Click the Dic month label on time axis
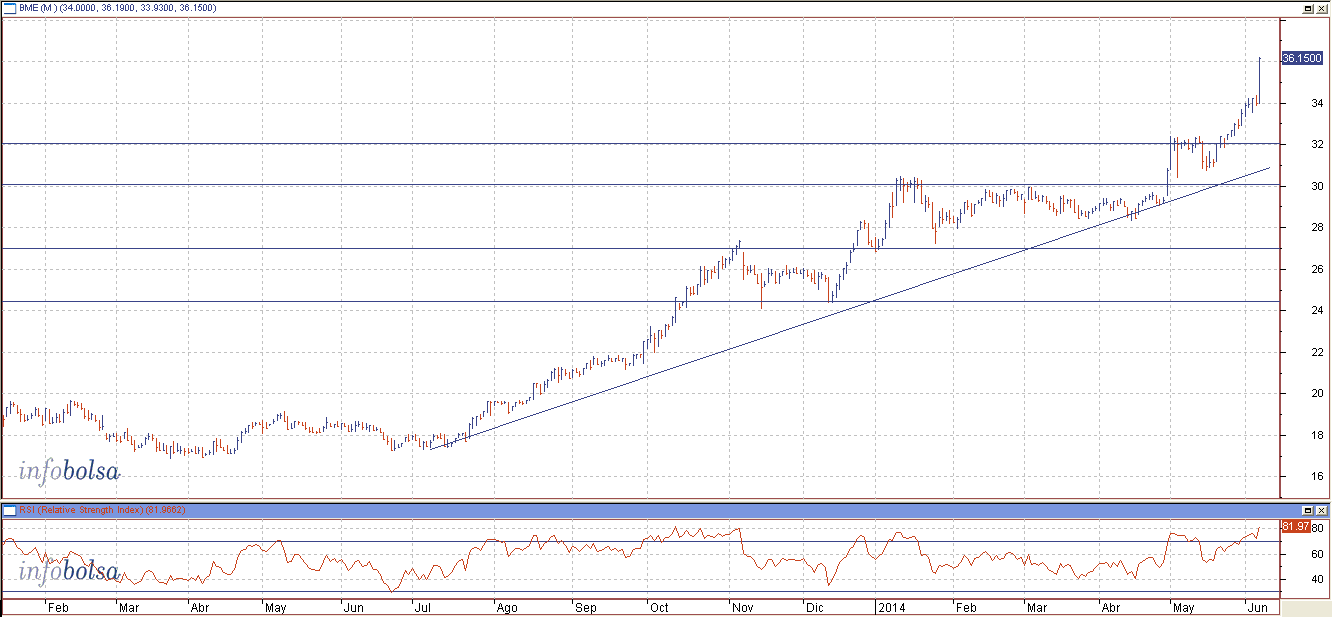The width and height of the screenshot is (1332, 617). [815, 607]
